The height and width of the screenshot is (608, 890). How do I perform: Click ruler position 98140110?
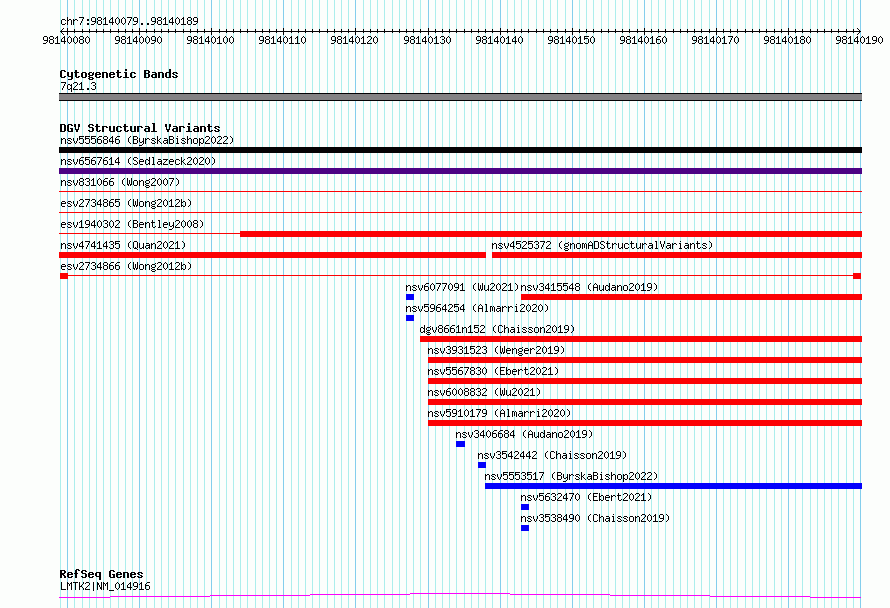click(283, 40)
